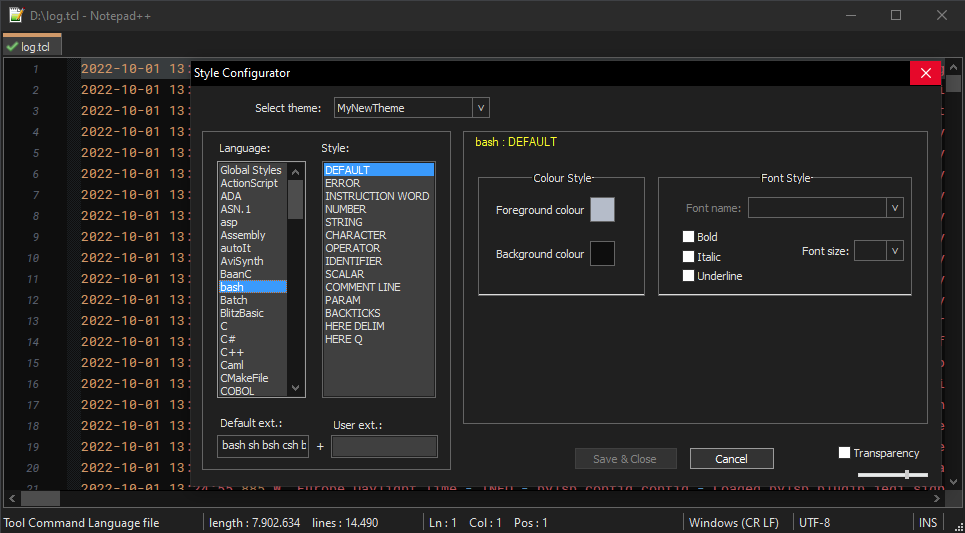Select BlitzBasic language entry
Screen dimensions: 965x533
[251, 313]
